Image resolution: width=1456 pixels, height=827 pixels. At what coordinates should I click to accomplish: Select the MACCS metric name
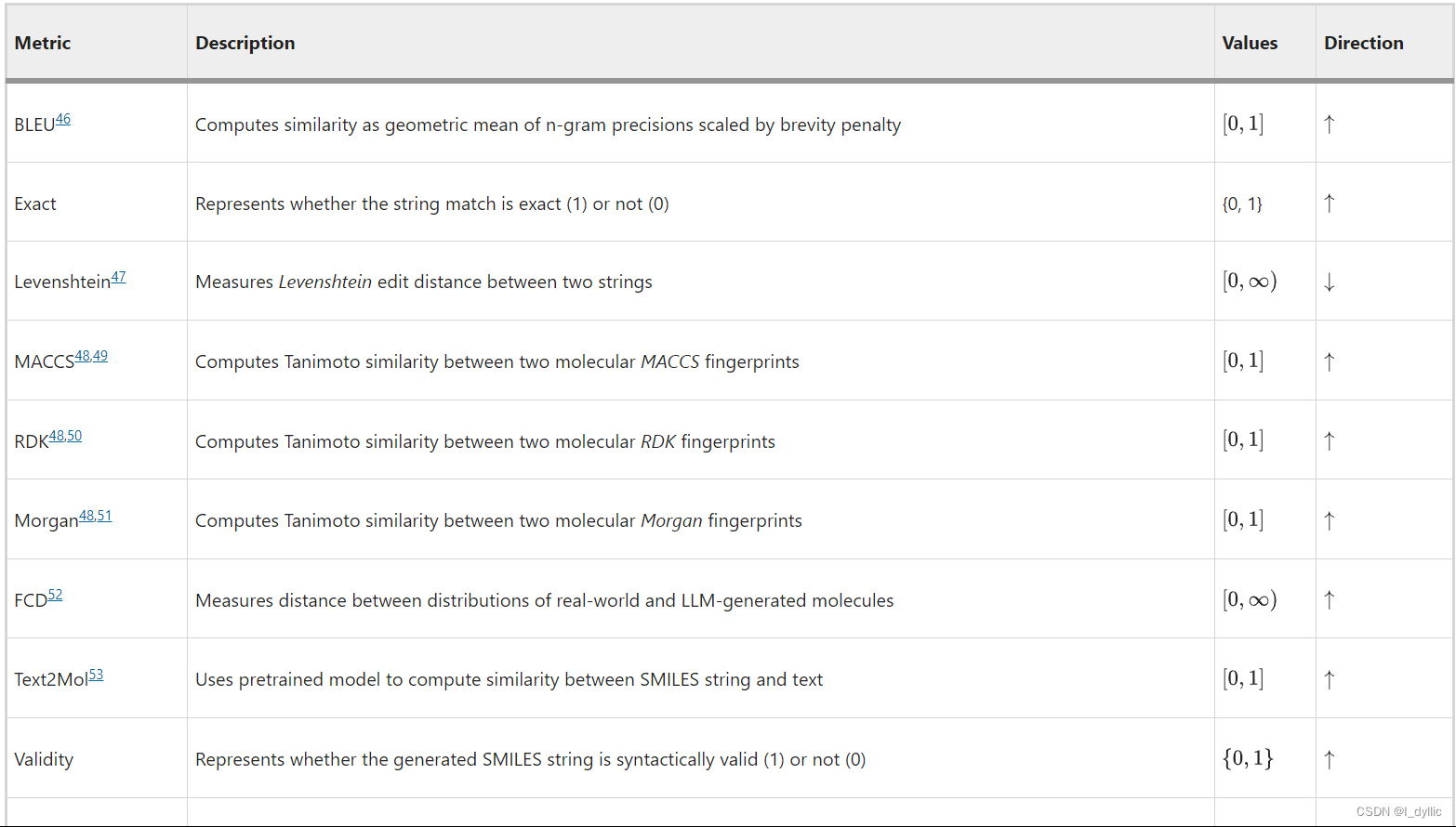(x=44, y=362)
